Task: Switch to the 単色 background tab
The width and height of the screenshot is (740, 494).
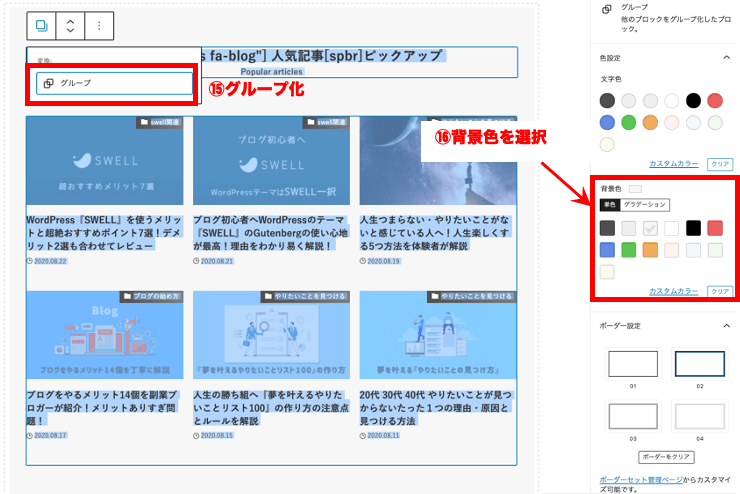Action: tap(610, 204)
